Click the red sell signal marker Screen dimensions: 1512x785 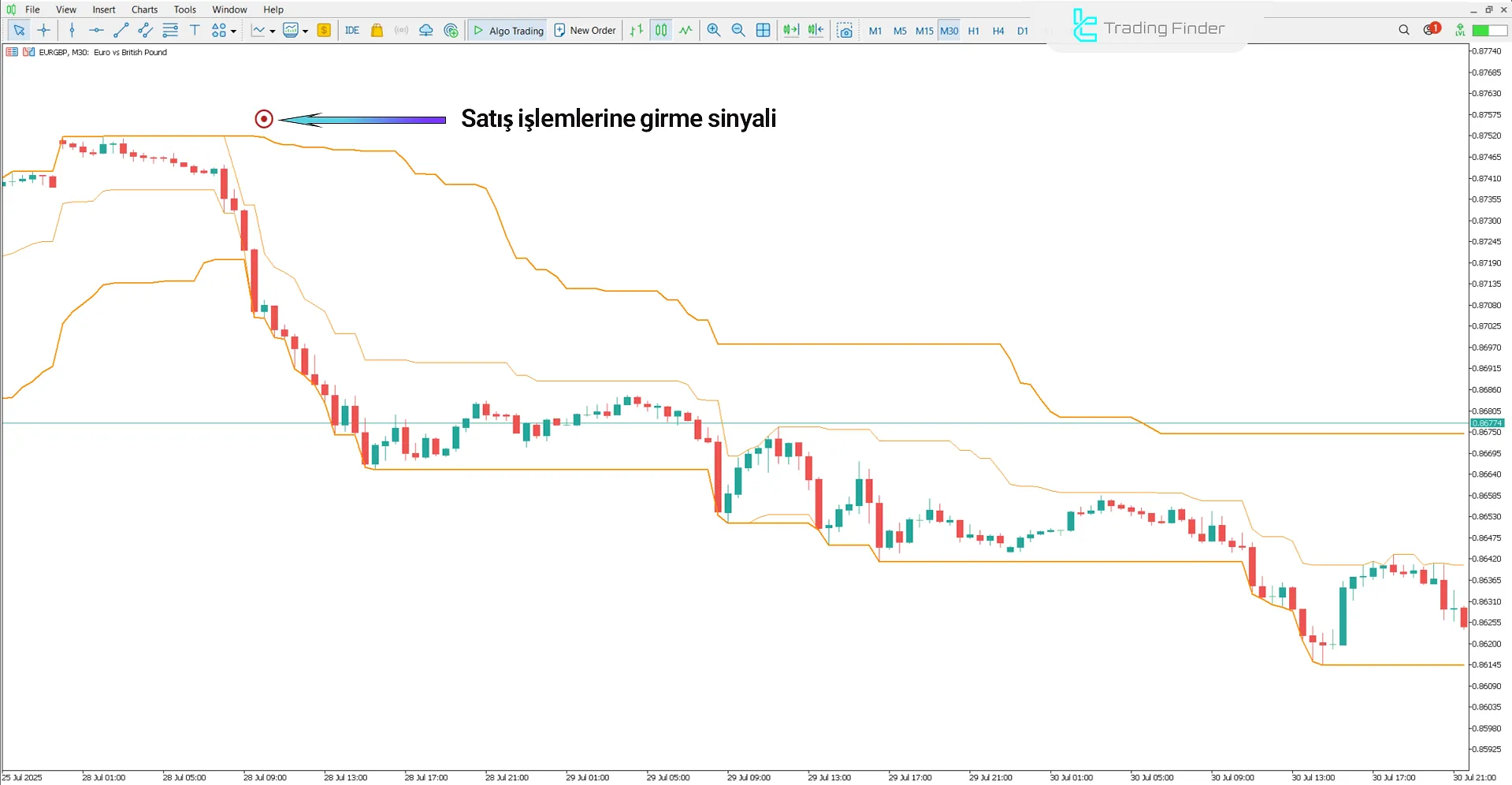tap(264, 119)
